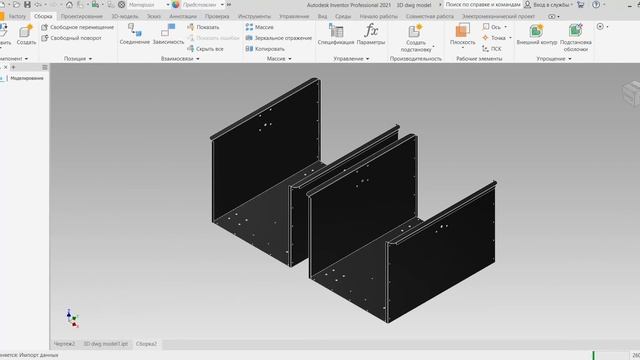Open Спецификация (Bill of Materials)
Screen dimensions: 640x360
pos(336,33)
